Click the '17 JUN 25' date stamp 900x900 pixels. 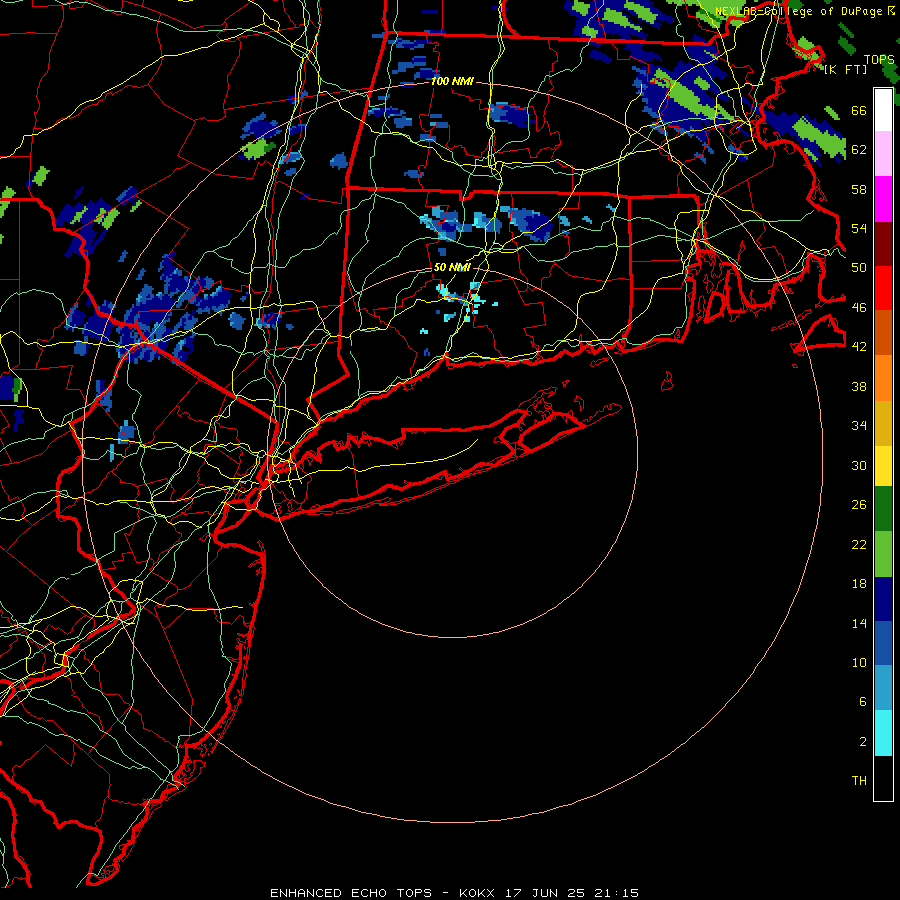coord(545,893)
